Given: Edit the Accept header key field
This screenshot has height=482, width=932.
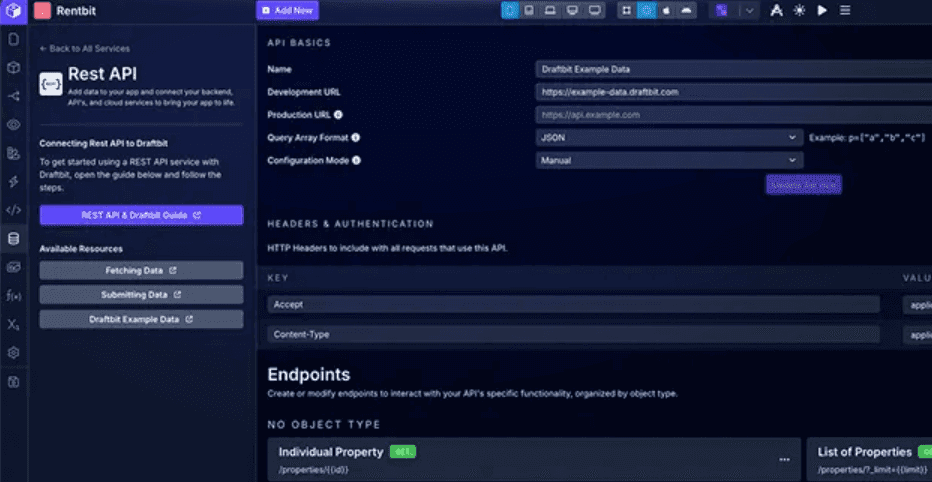Looking at the screenshot, I should click(574, 304).
